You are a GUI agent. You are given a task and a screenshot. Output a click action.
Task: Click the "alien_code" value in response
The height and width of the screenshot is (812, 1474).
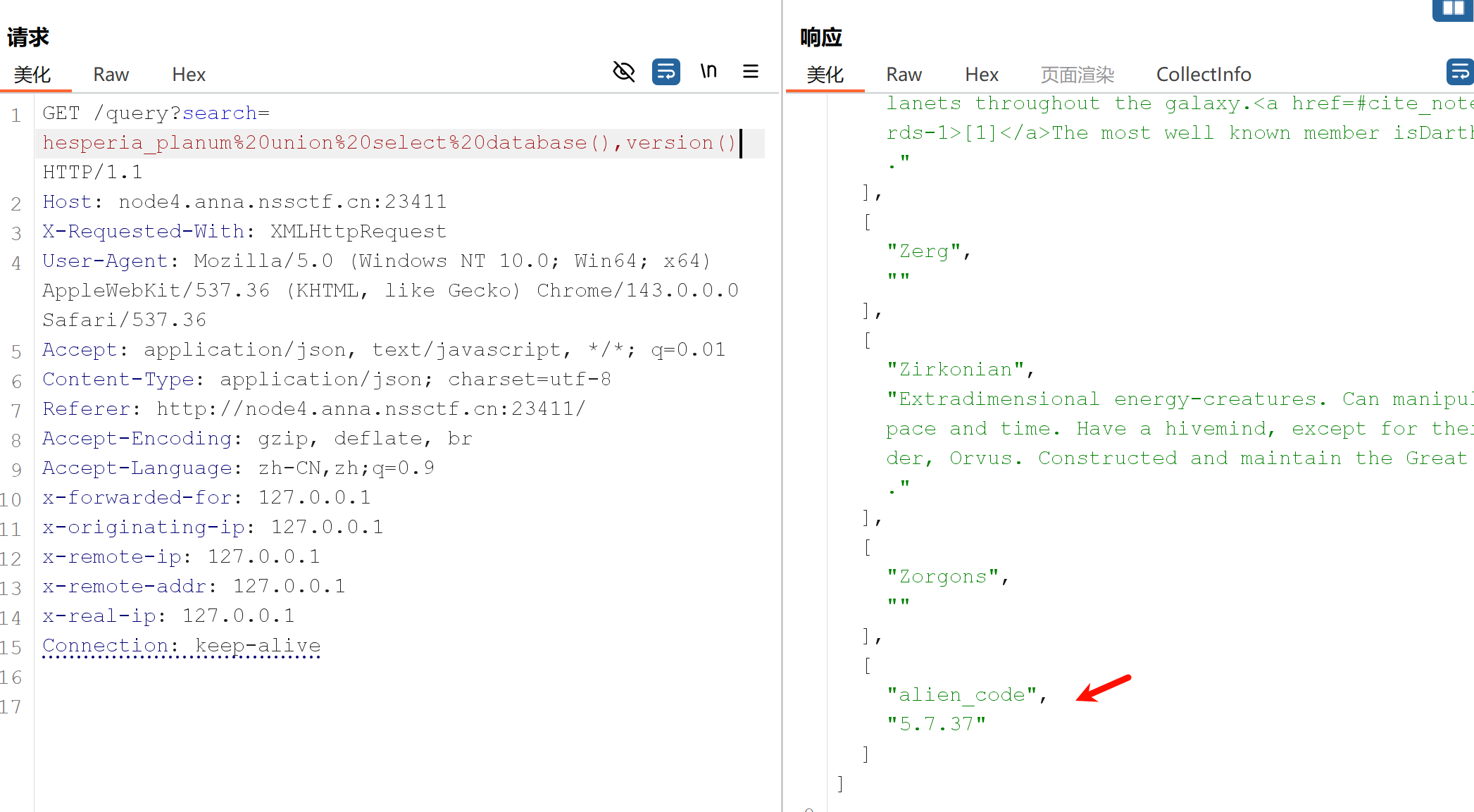[962, 695]
